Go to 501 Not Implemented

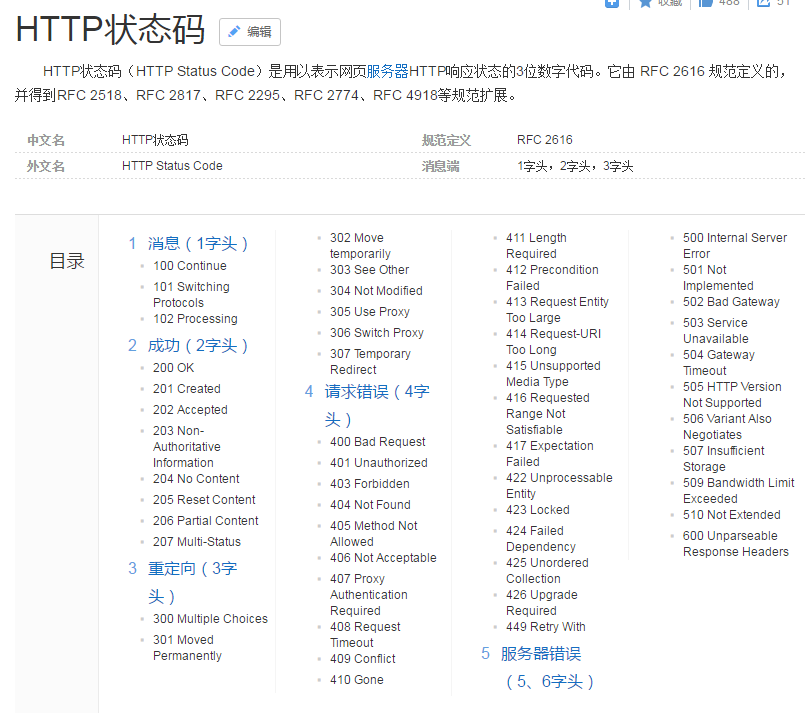[x=718, y=278]
